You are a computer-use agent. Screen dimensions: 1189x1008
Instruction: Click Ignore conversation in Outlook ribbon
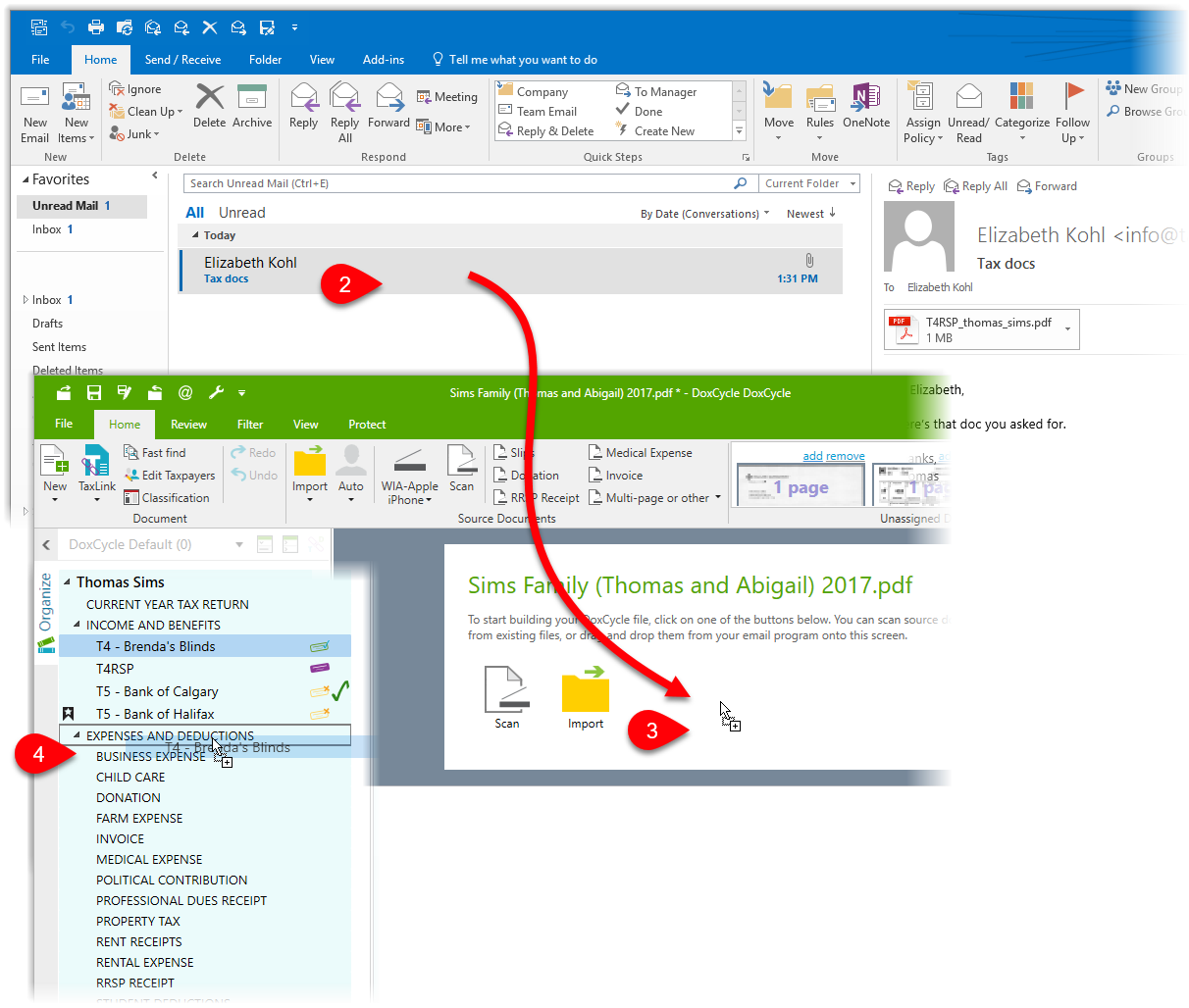click(135, 89)
